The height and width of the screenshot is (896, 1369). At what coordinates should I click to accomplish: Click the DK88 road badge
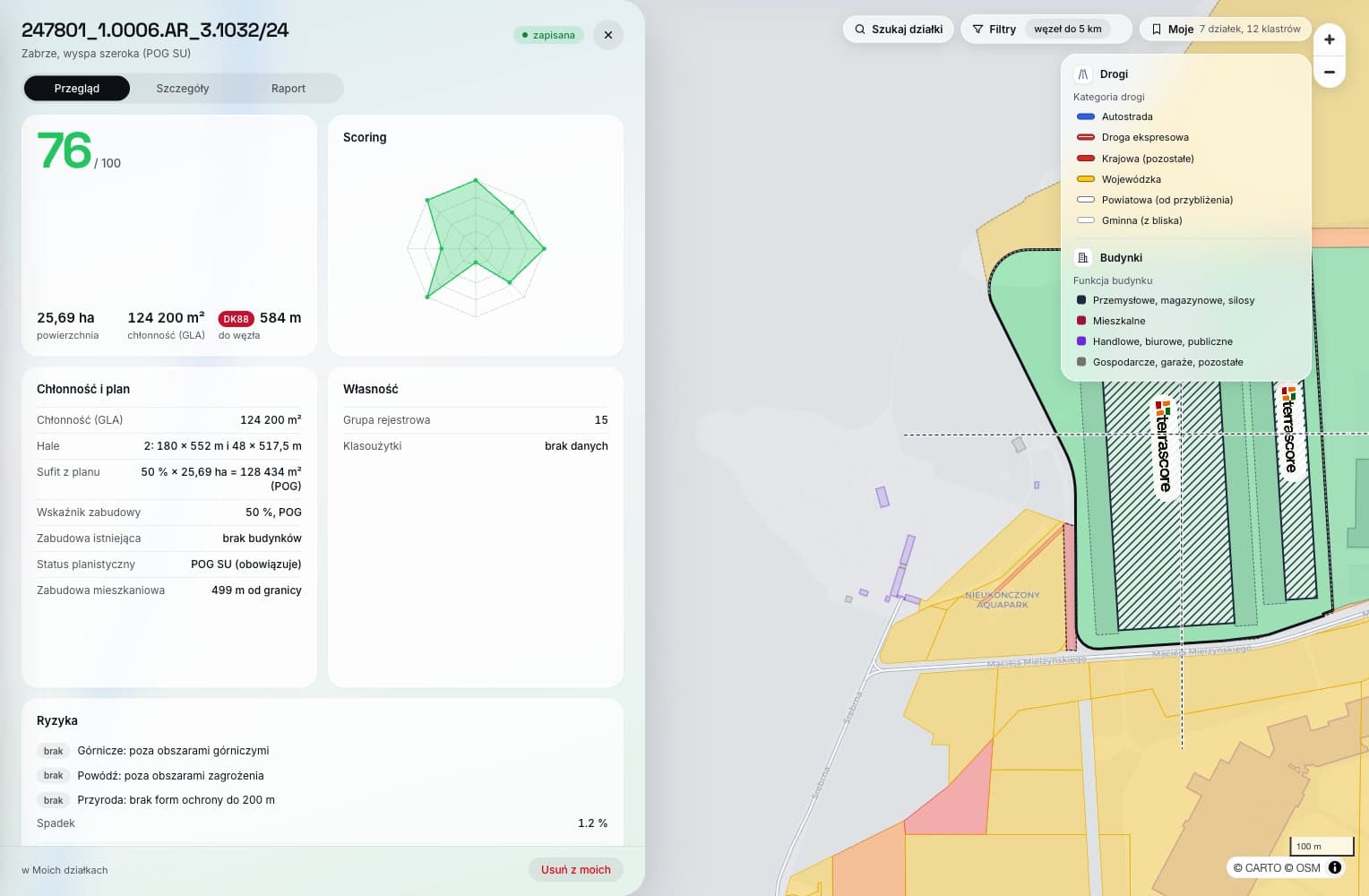point(237,319)
